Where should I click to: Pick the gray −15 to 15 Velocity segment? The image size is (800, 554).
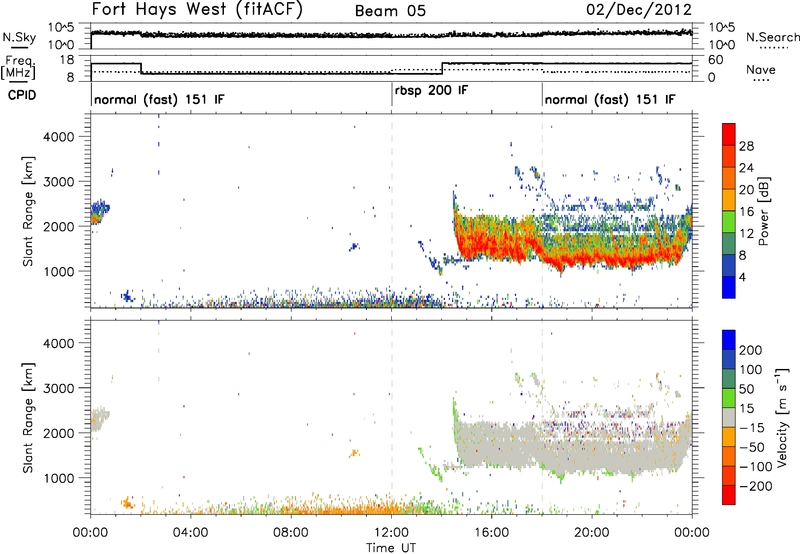[x=729, y=418]
